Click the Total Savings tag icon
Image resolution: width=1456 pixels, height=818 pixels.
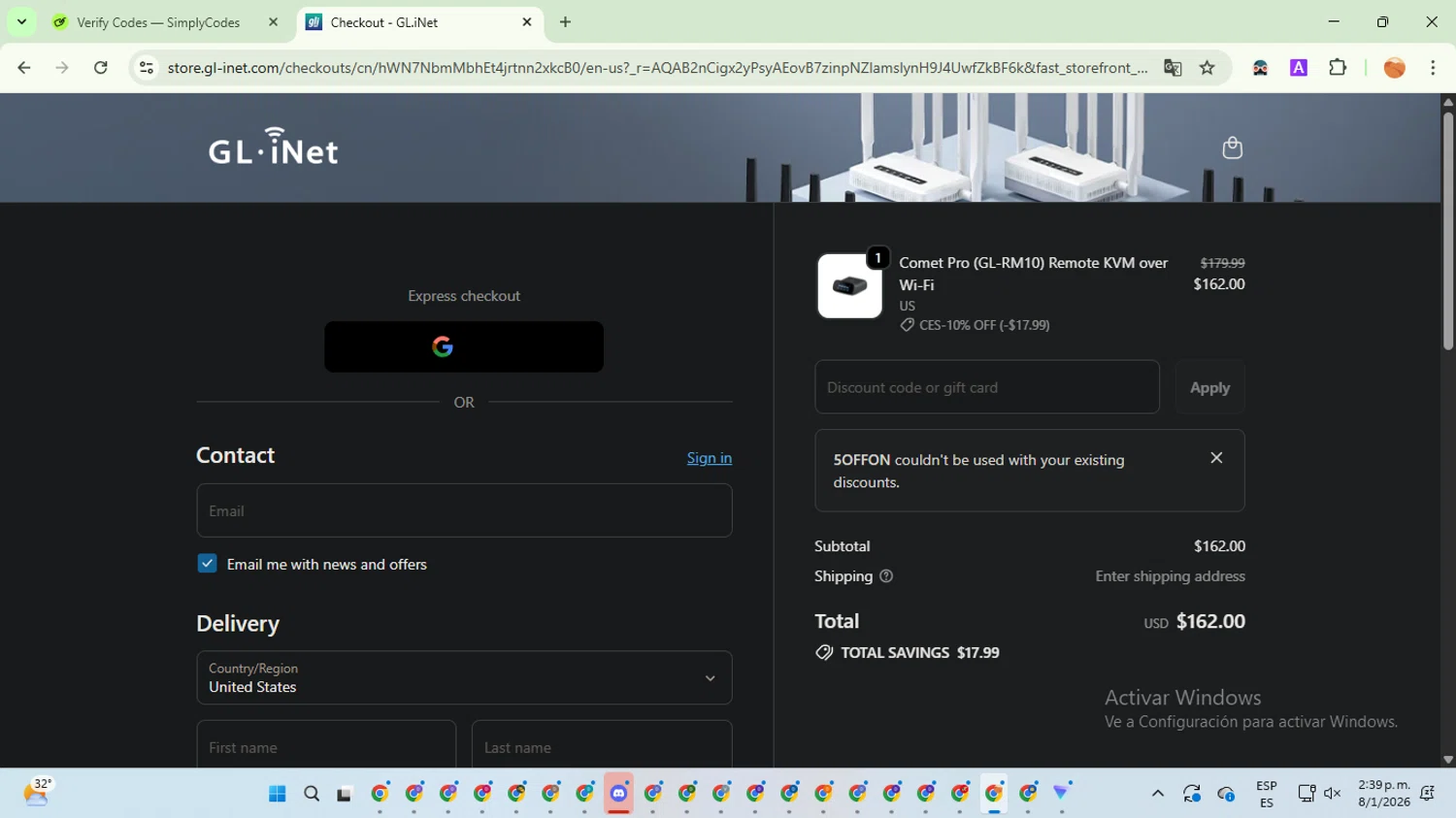click(x=824, y=653)
